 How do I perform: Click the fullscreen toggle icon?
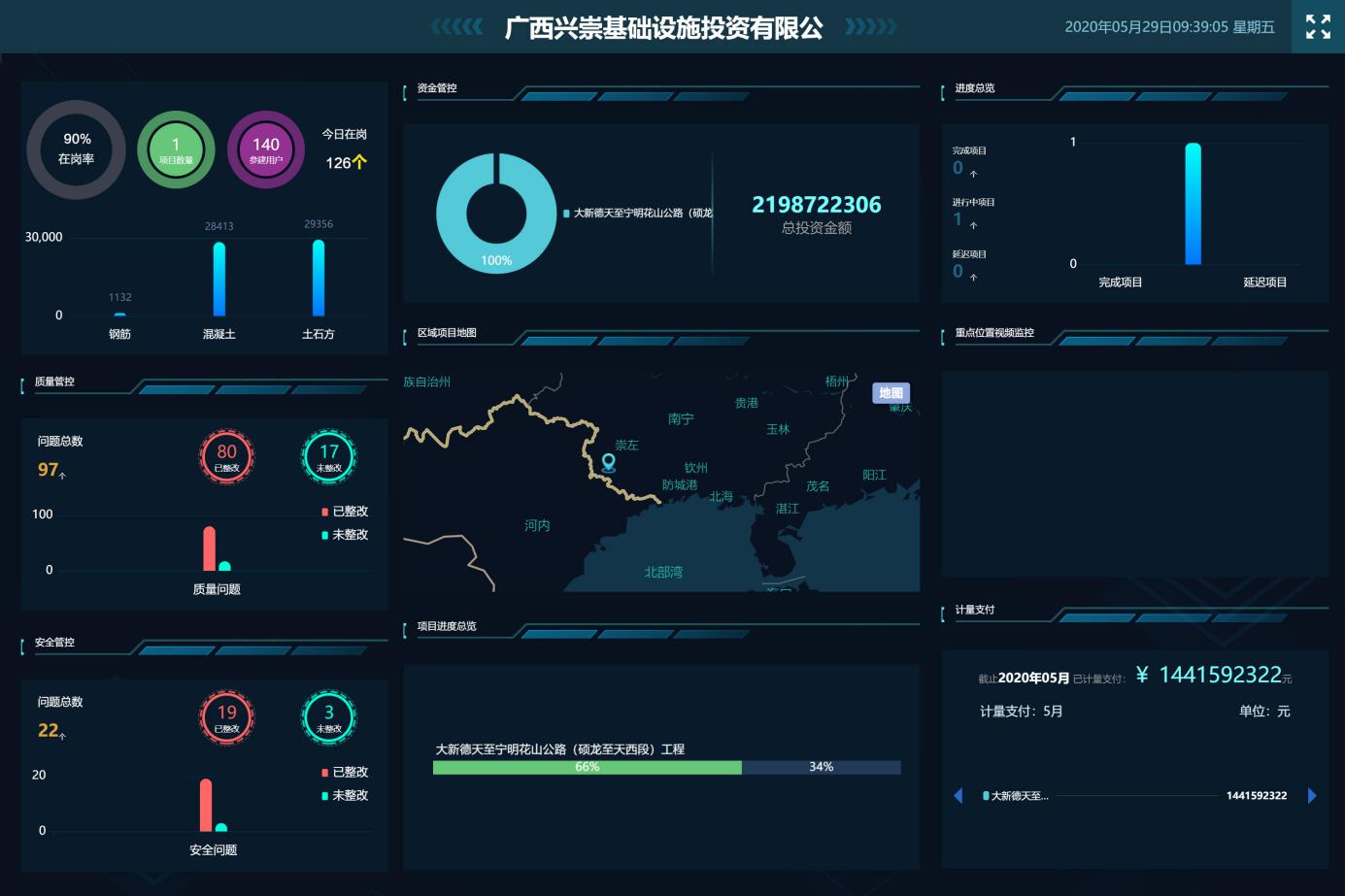(1318, 26)
